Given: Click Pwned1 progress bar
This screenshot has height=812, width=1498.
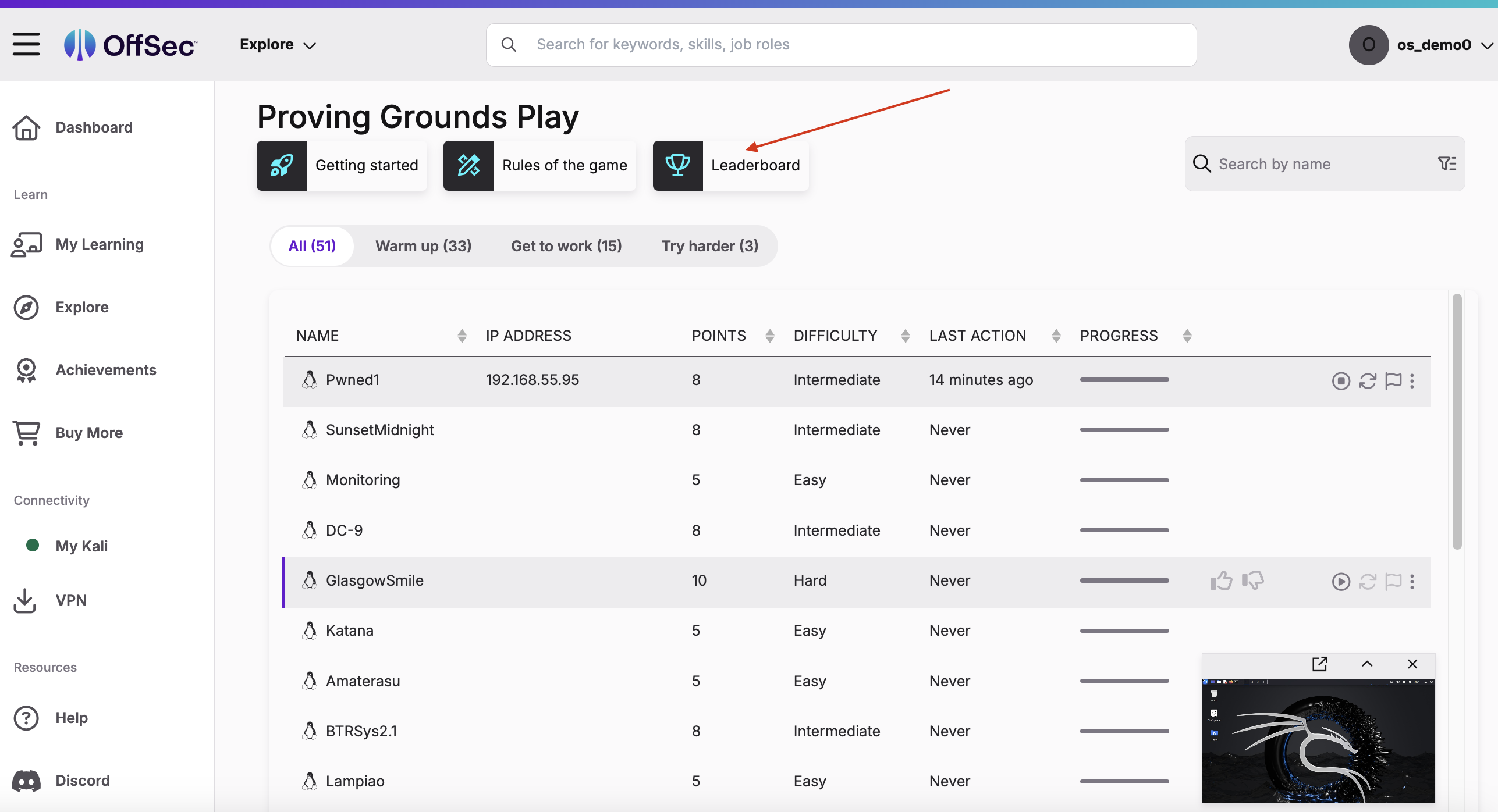Looking at the screenshot, I should tap(1124, 379).
